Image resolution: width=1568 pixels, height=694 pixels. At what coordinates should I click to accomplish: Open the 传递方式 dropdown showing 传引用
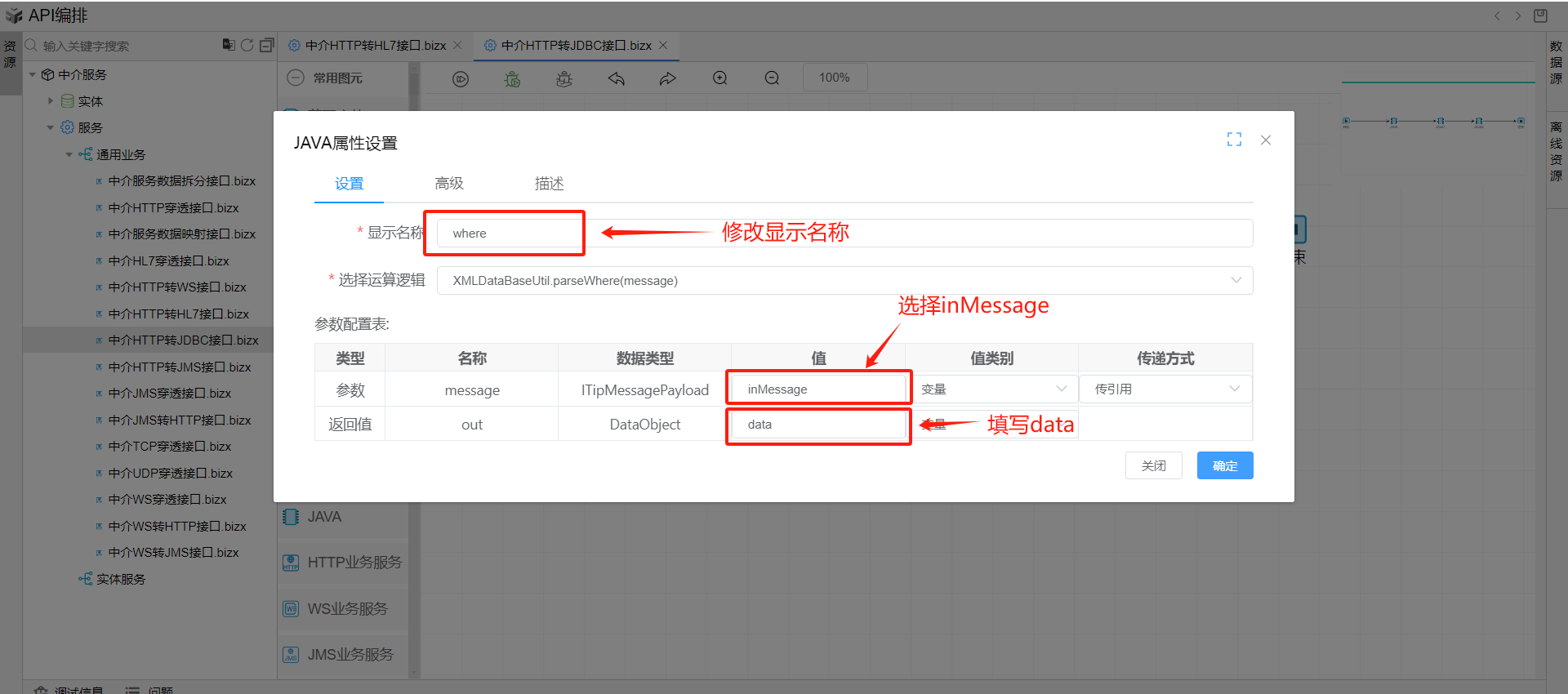[x=1165, y=389]
